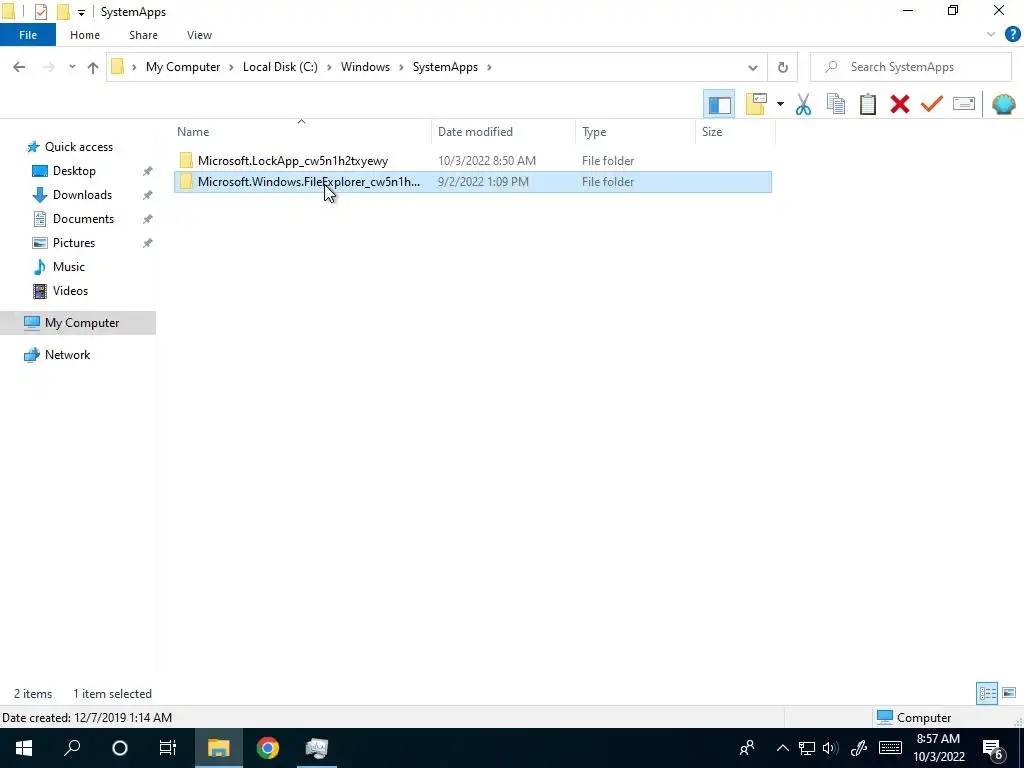The height and width of the screenshot is (768, 1024).
Task: Switch to the Home ribbon tab
Action: tap(85, 35)
